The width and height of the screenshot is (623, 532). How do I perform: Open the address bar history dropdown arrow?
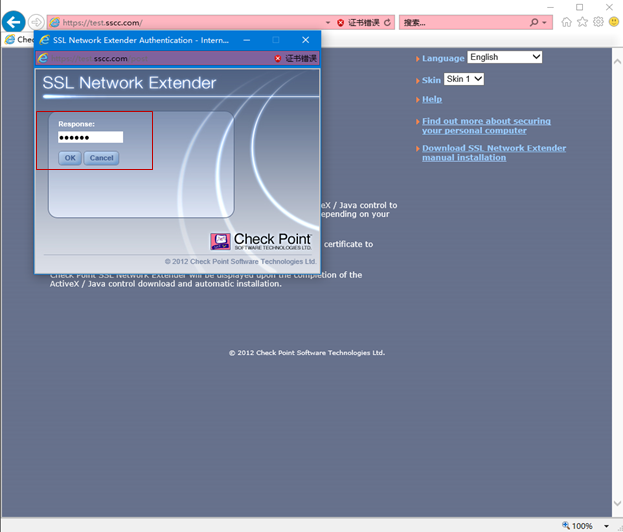(x=328, y=23)
